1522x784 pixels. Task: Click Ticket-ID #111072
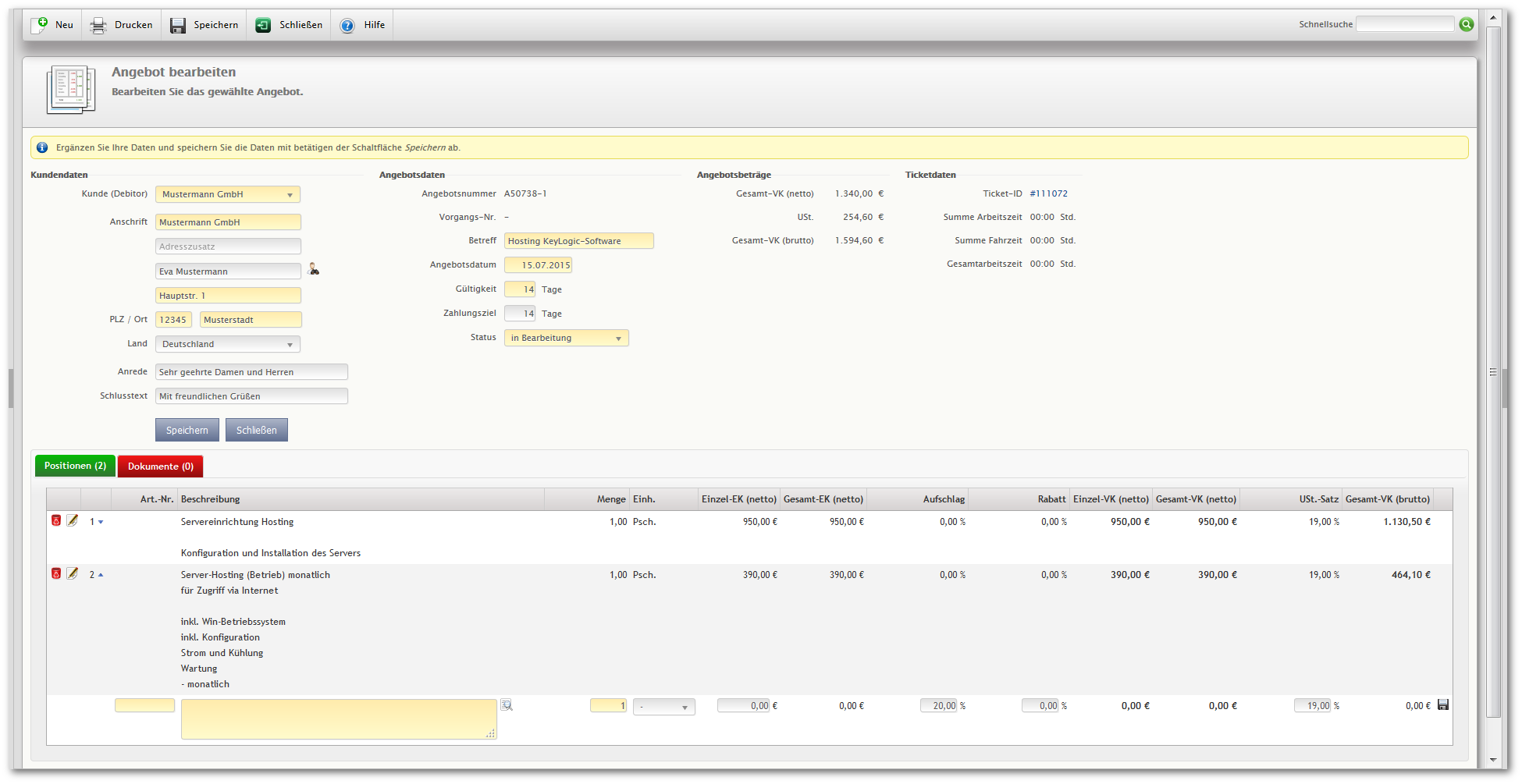(x=1048, y=193)
